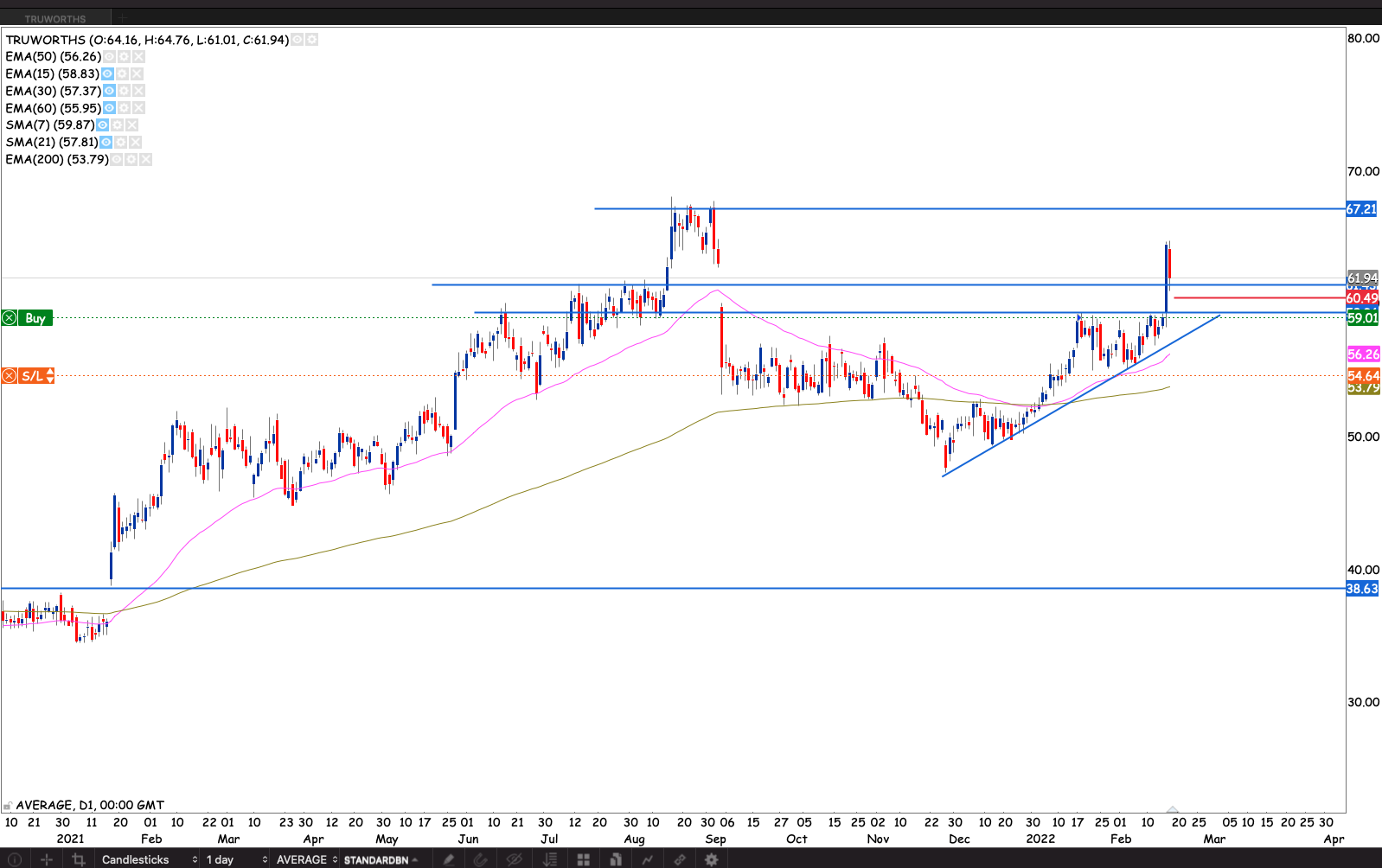Open the STANDARDBN menu
This screenshot has width=1382, height=868.
tap(381, 859)
